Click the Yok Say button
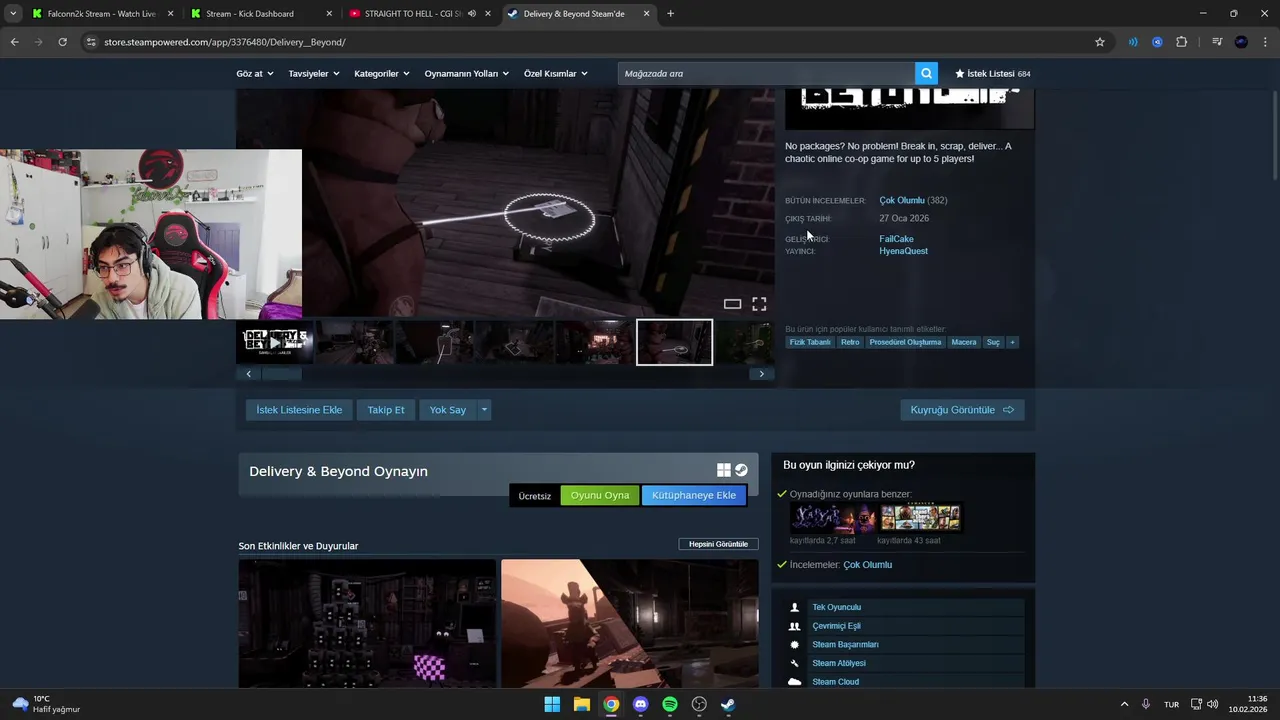Screen dimensions: 1280x720 coord(447,410)
